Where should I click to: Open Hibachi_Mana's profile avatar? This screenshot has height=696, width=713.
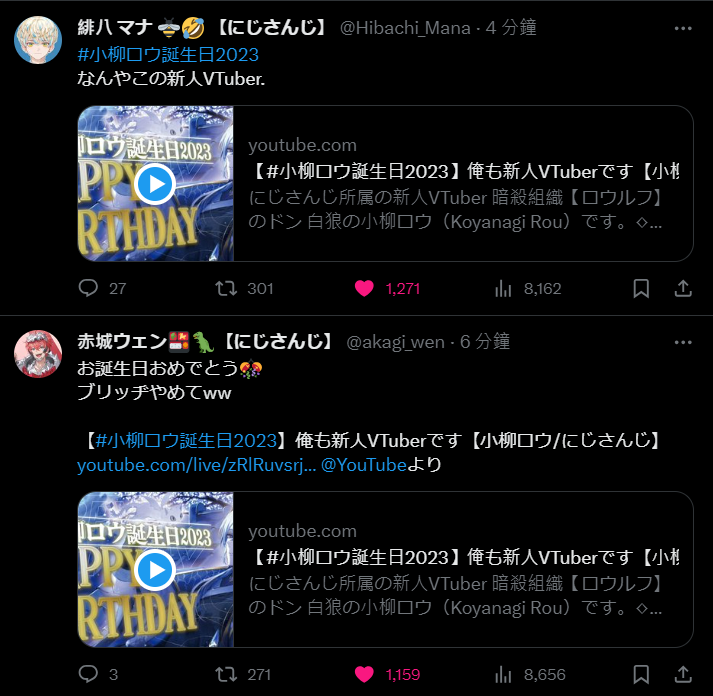pos(38,40)
